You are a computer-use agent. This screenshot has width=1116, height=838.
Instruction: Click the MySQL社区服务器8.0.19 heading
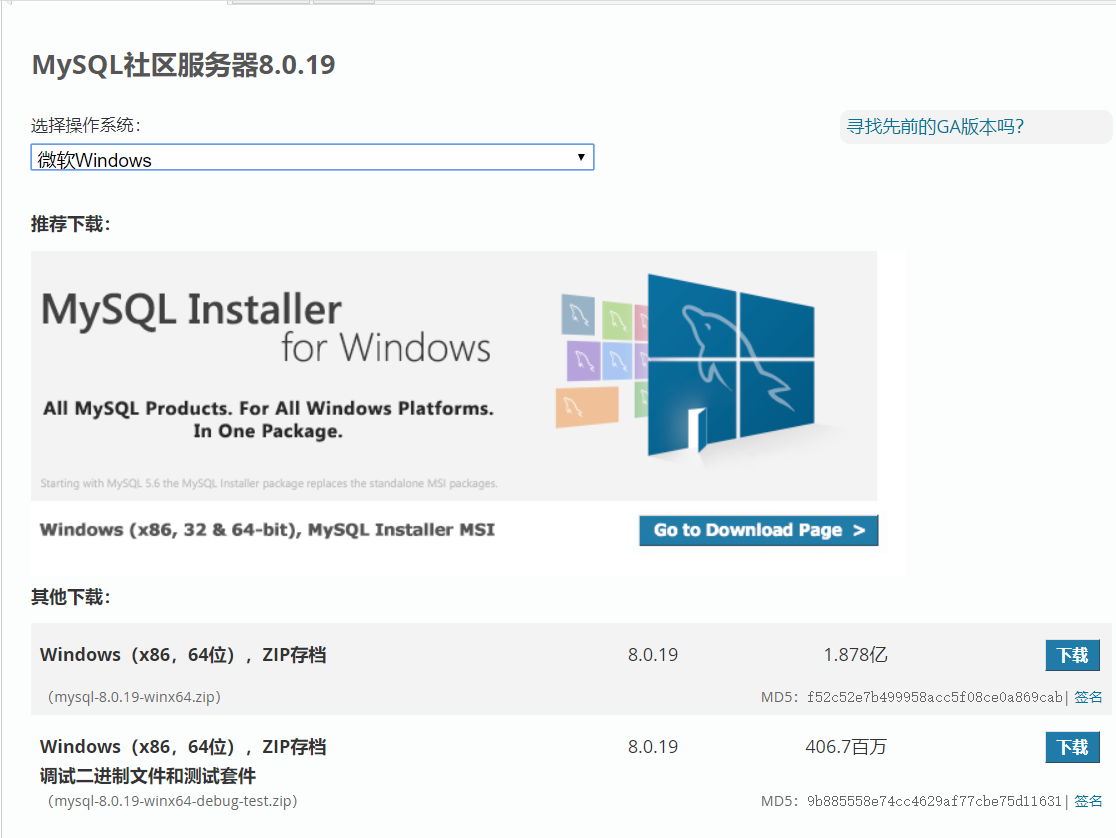(x=184, y=65)
